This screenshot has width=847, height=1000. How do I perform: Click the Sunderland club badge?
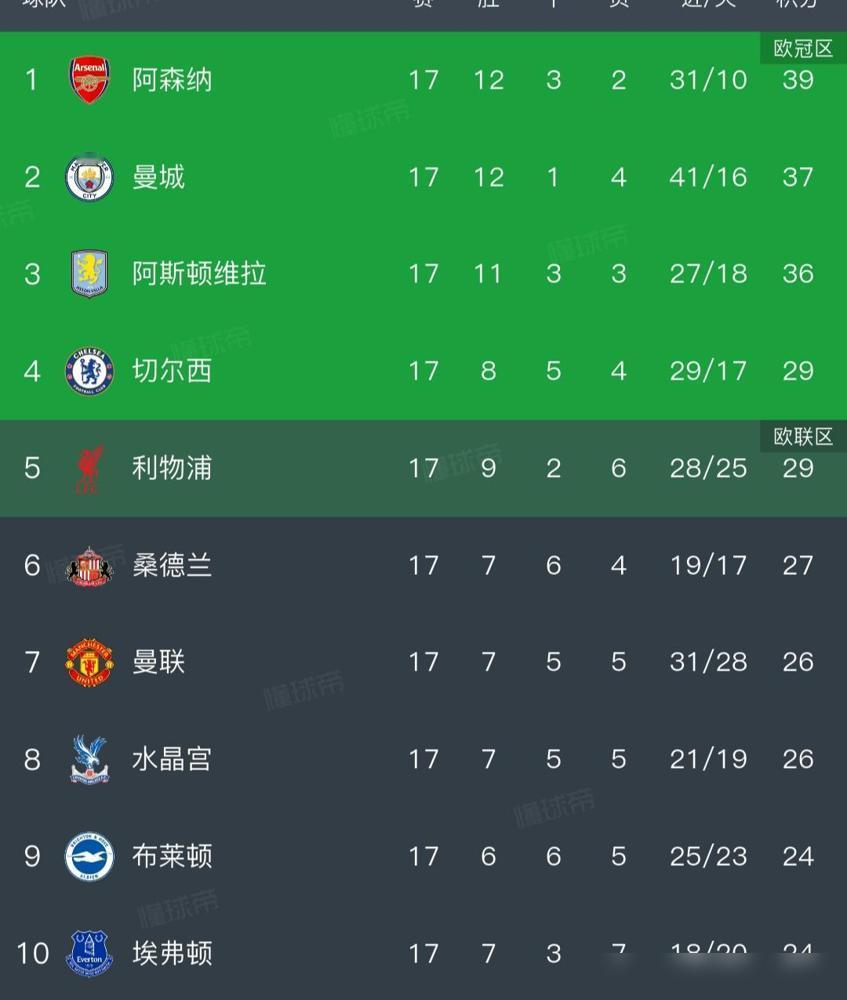88,564
